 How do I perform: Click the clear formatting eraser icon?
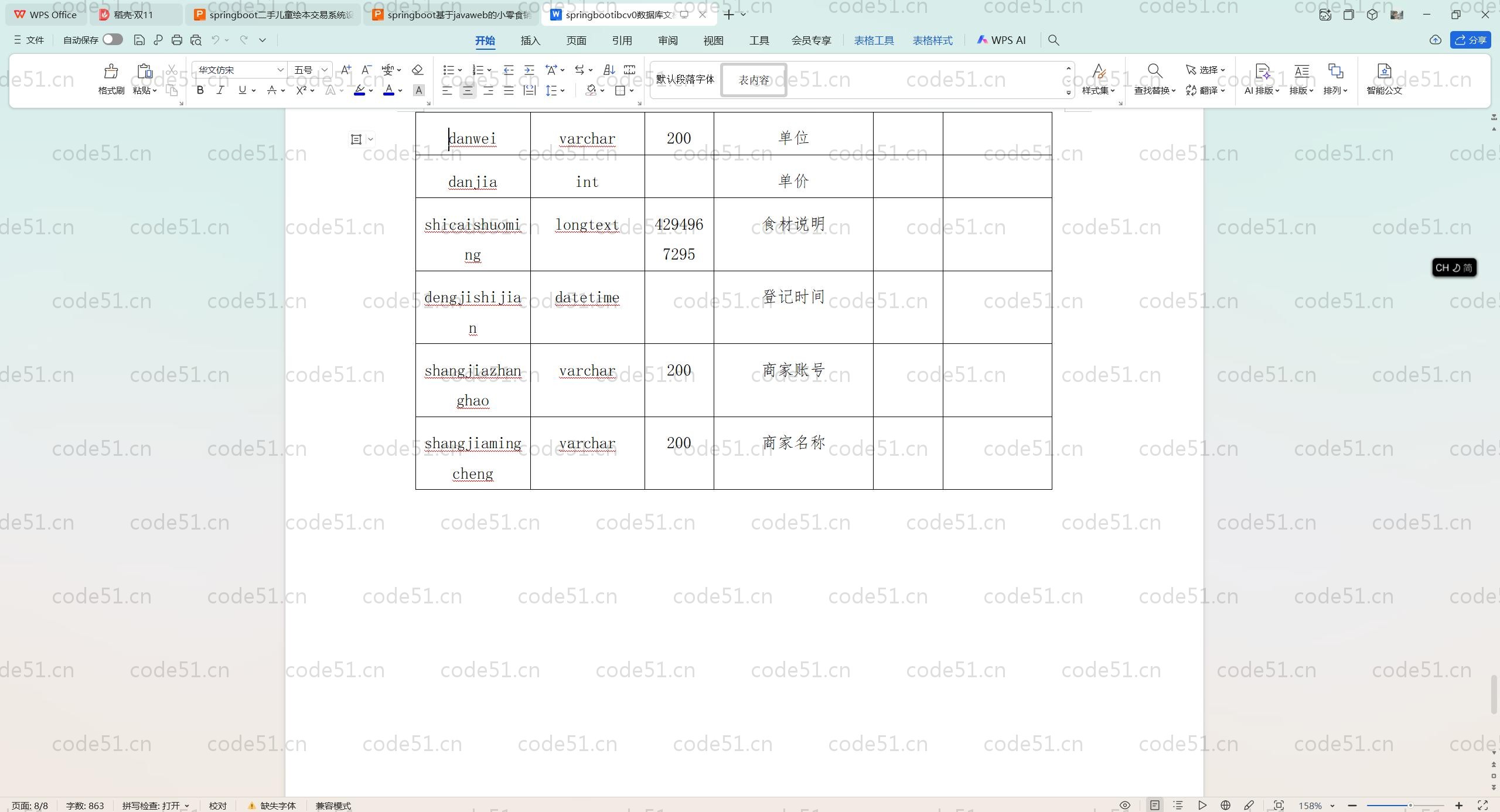[417, 70]
